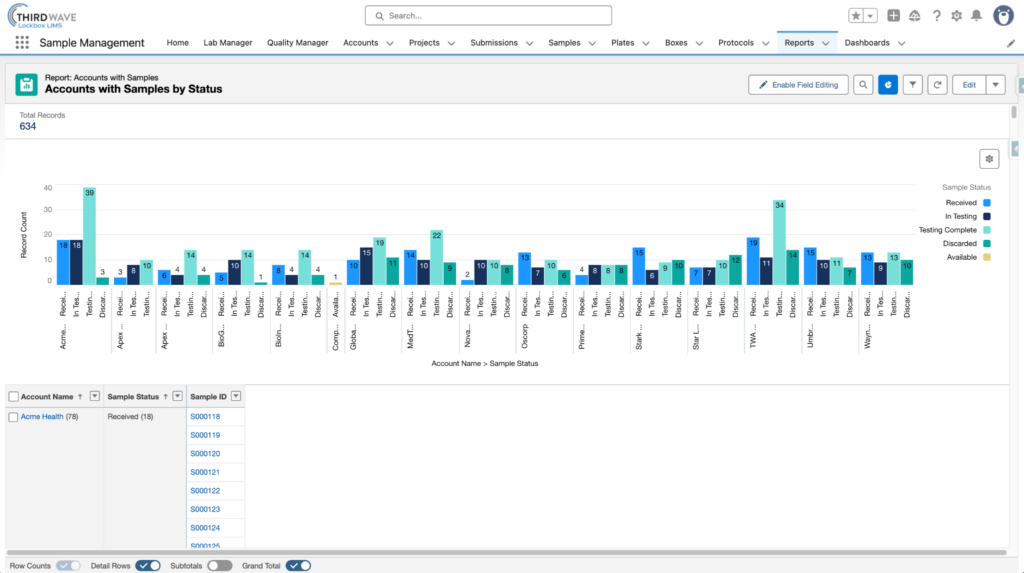This screenshot has width=1024, height=573.
Task: Click the Available legend color swatch
Action: pos(987,257)
